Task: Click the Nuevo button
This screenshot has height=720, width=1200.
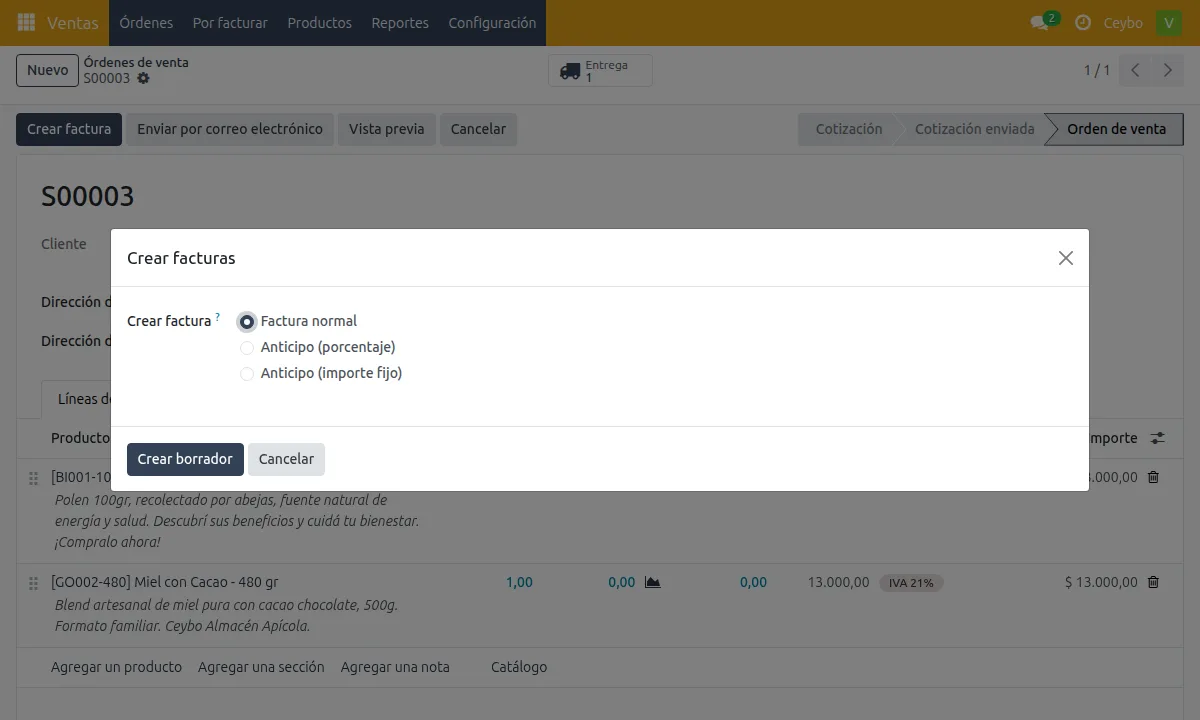Action: (x=47, y=70)
